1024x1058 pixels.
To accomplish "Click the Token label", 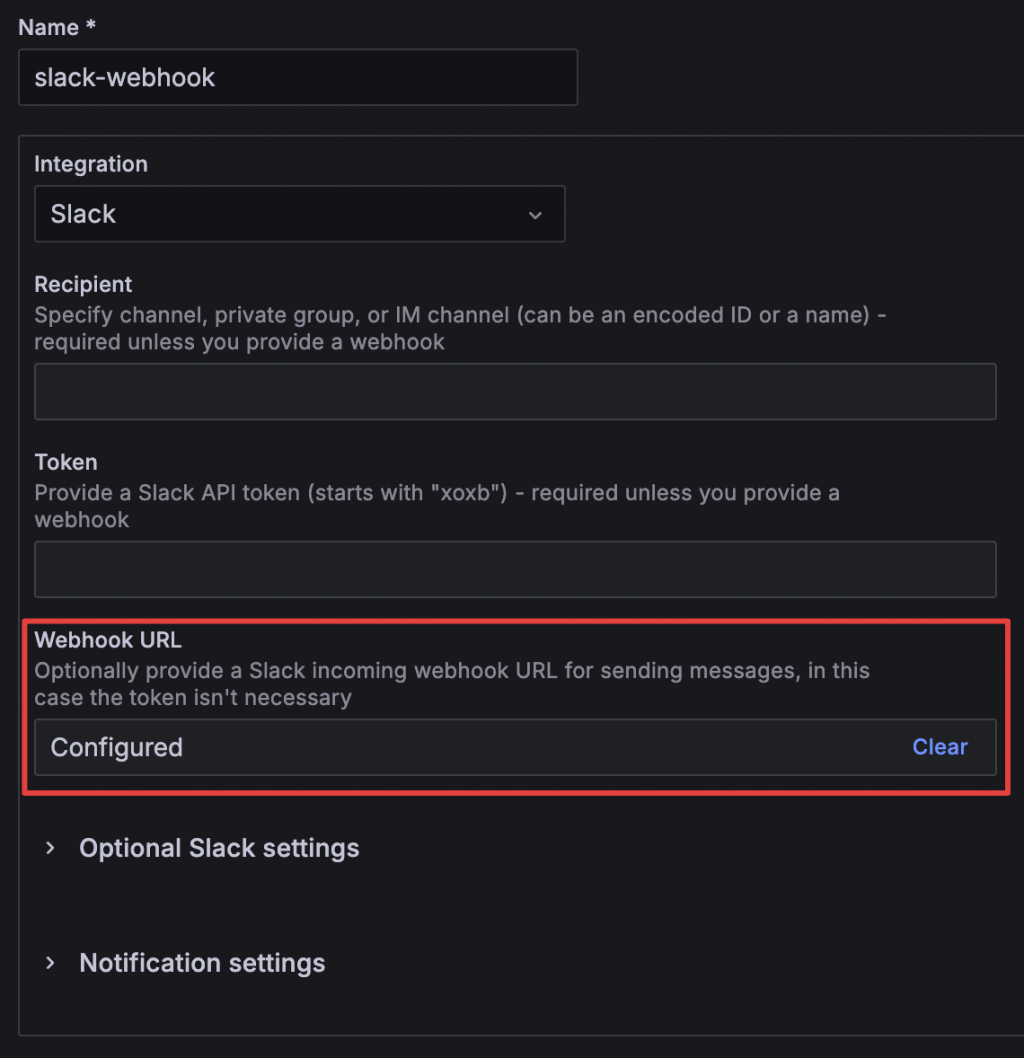I will [66, 462].
